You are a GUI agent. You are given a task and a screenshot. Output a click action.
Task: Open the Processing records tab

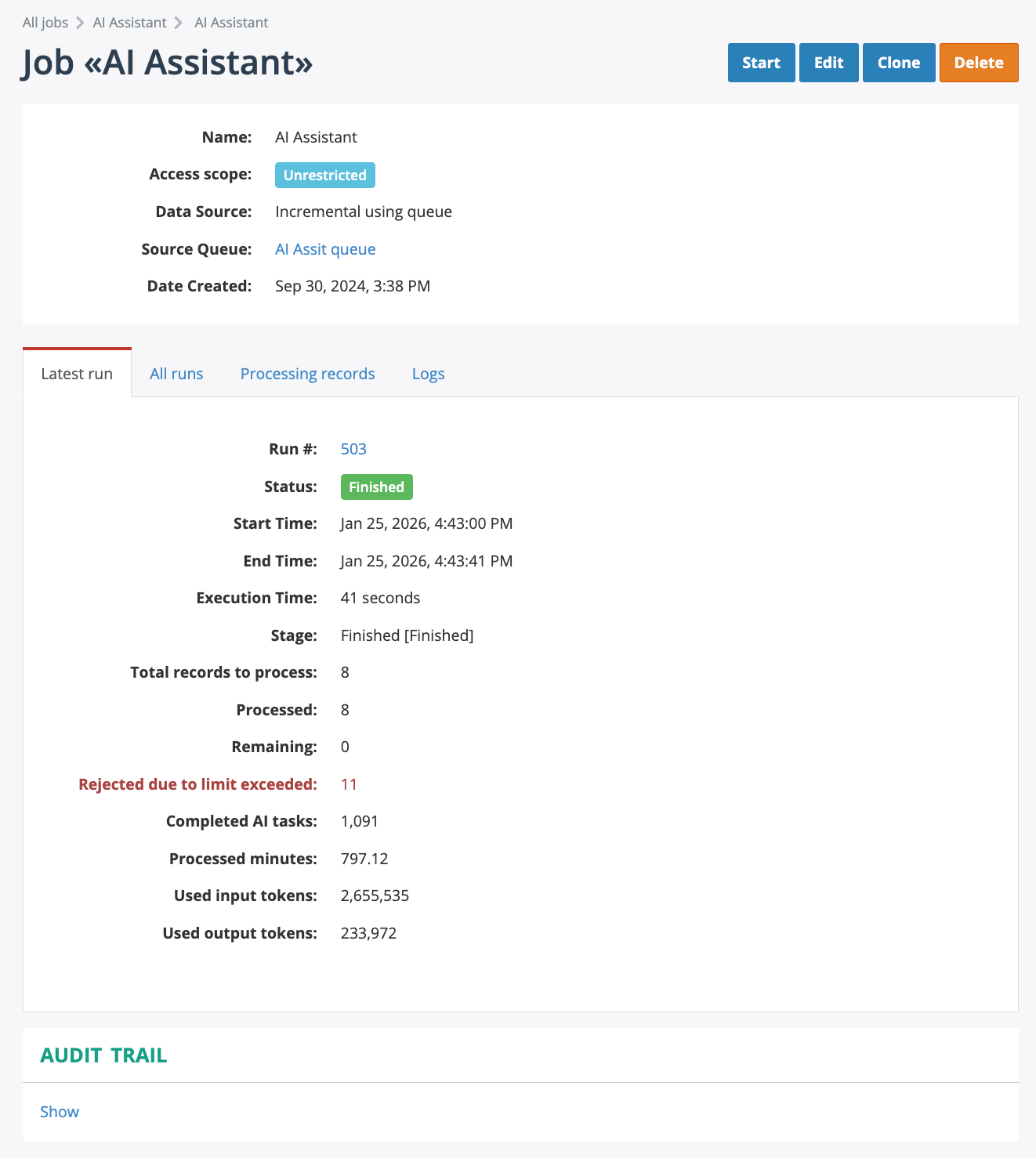pyautogui.click(x=307, y=374)
